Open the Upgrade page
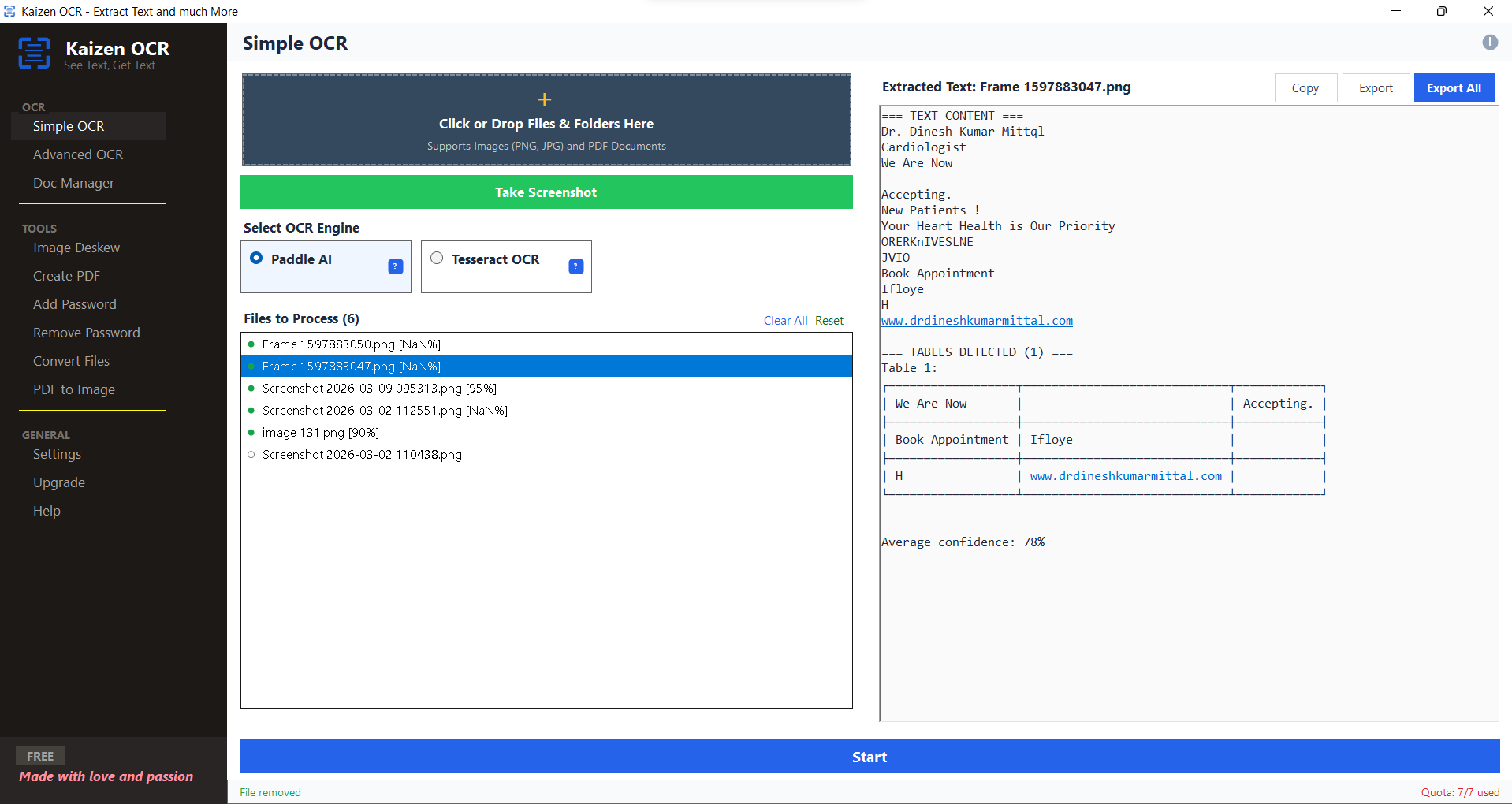This screenshot has width=1512, height=804. (x=58, y=482)
